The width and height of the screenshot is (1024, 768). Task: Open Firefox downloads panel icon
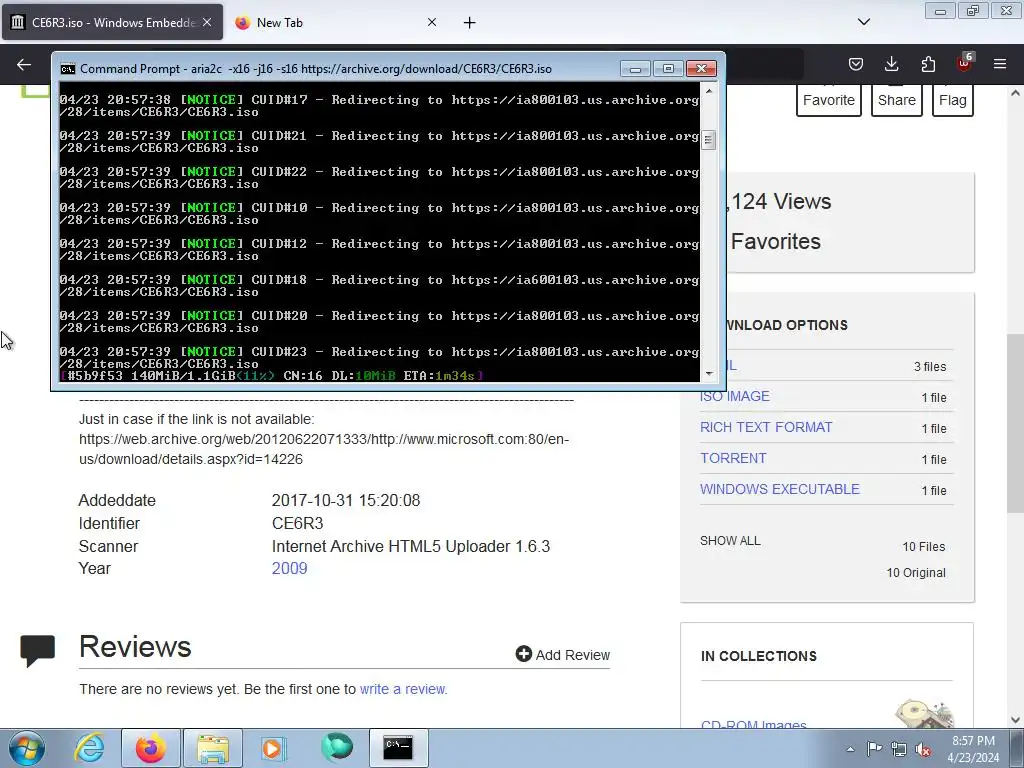[891, 64]
